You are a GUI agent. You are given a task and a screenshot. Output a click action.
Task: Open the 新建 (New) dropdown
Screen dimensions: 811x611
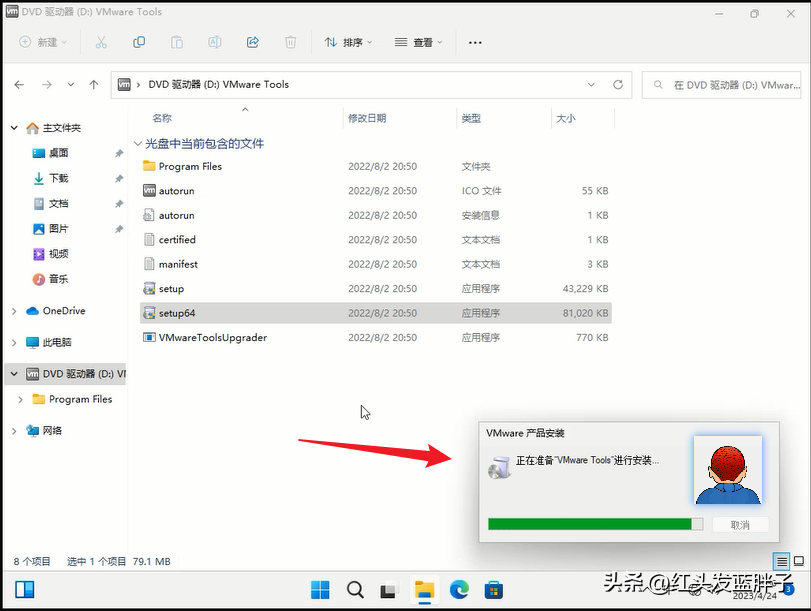[x=43, y=42]
